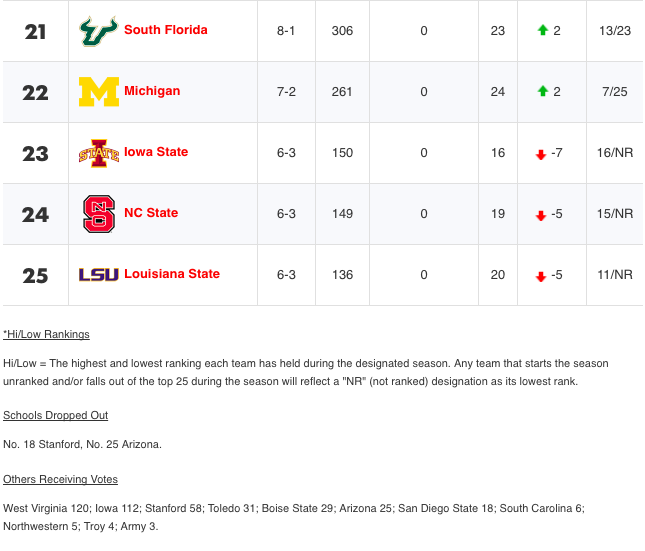Screen dimensions: 645x551
Task: Select Iowa State's 16/NR Hi/Low cell
Action: [615, 153]
